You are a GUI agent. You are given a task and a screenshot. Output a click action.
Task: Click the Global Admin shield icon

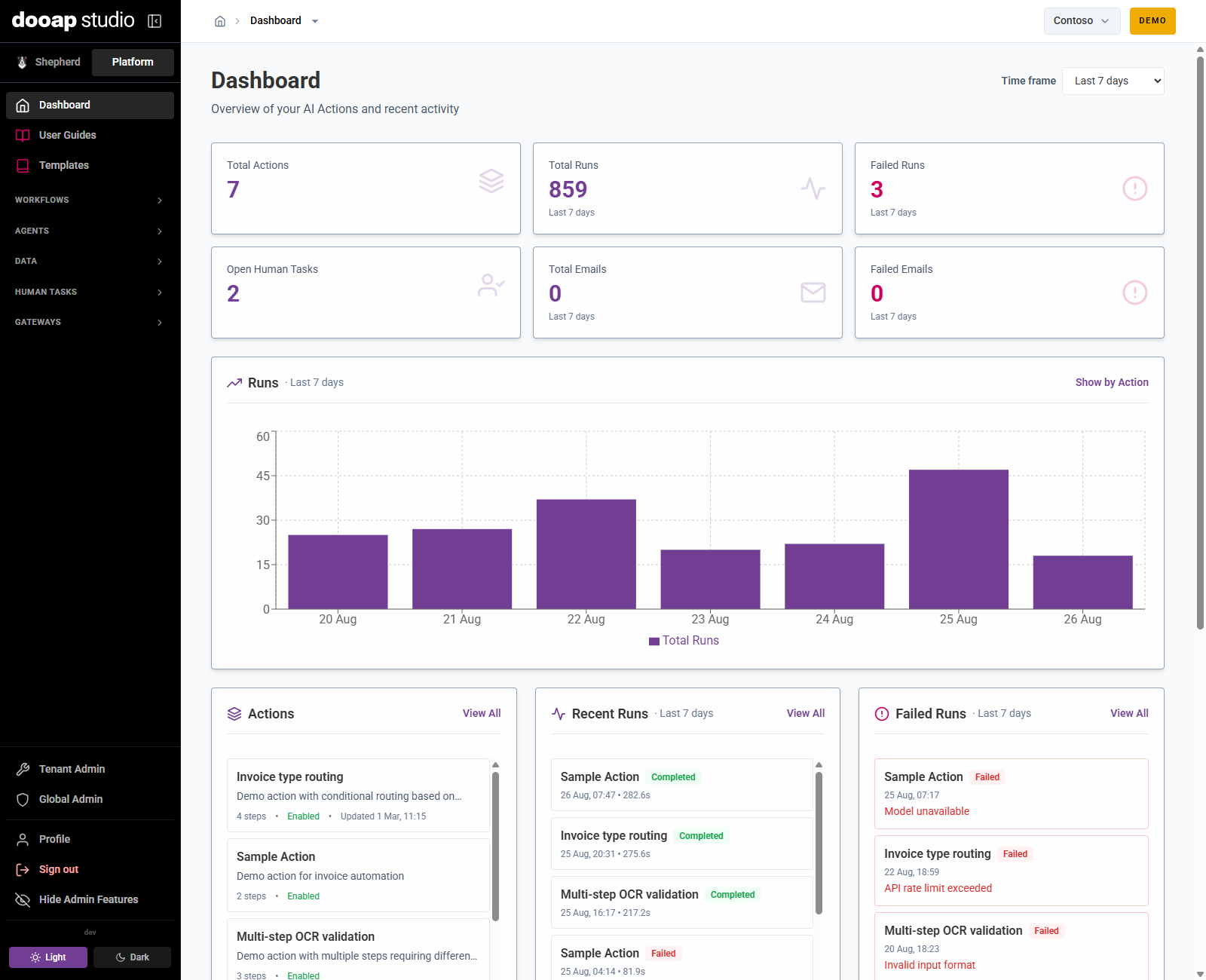(x=23, y=800)
